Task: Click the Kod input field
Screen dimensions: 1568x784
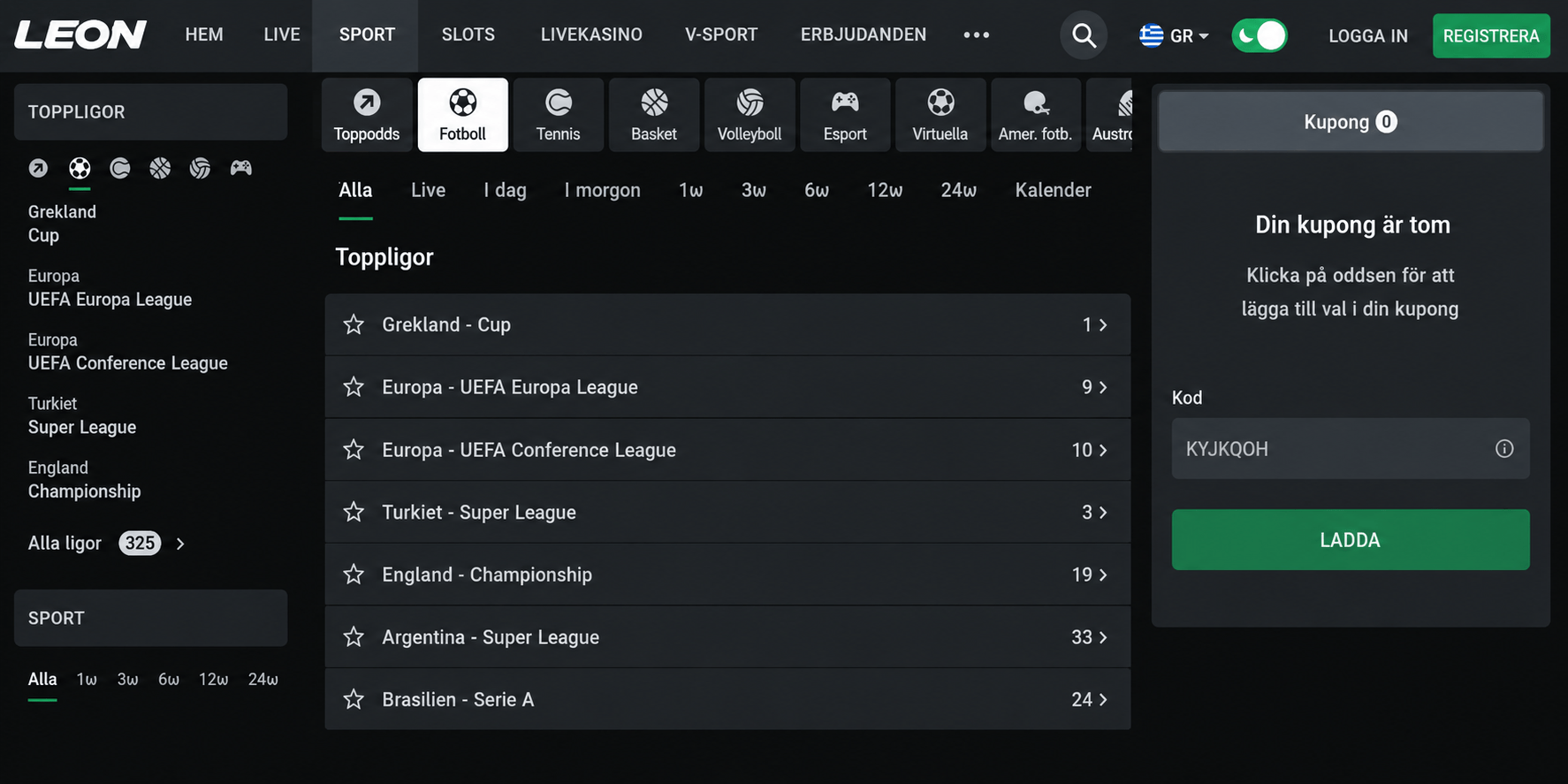Action: tap(1351, 449)
